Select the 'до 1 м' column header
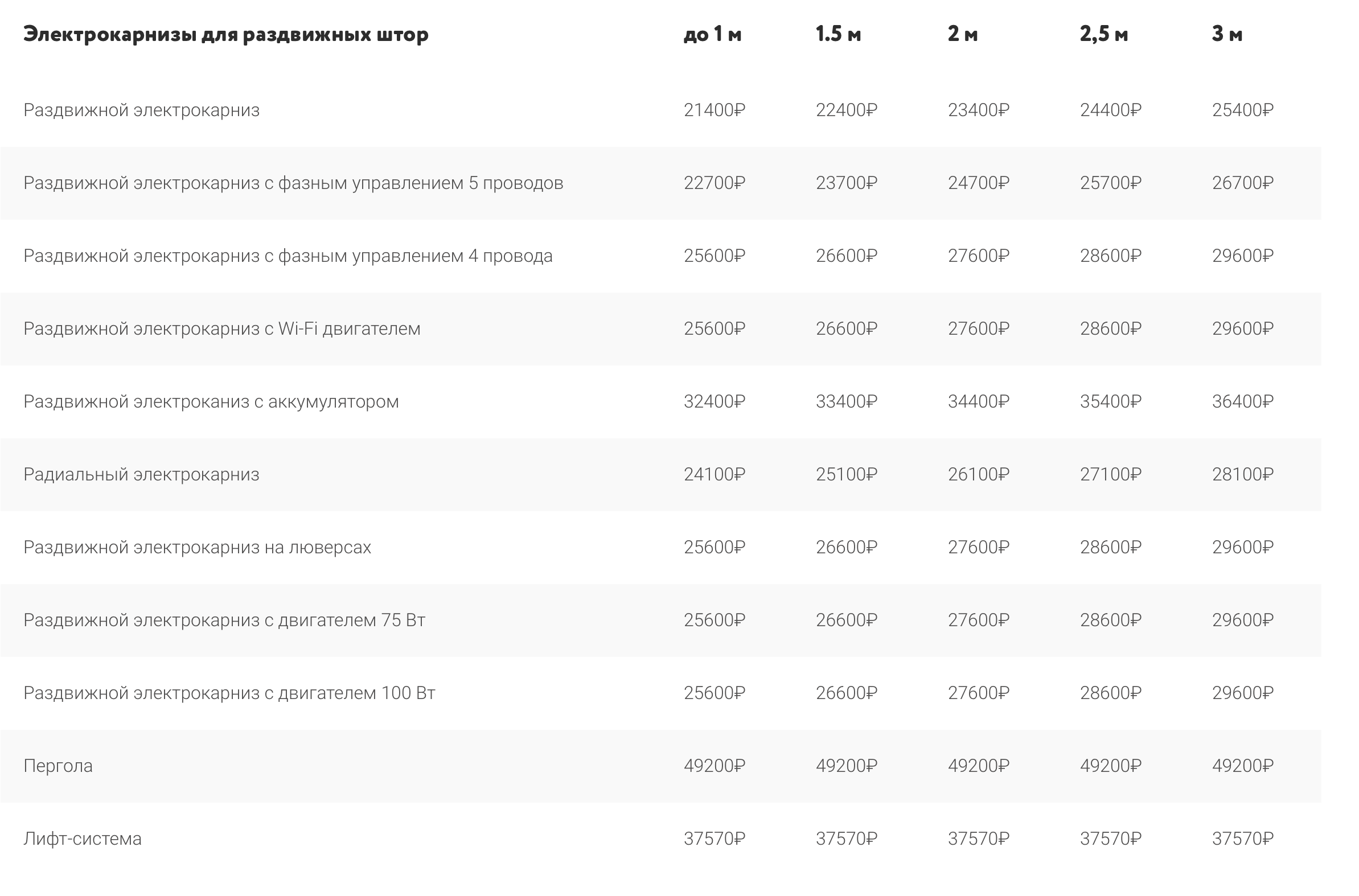Image resolution: width=1359 pixels, height=896 pixels. coord(713,34)
